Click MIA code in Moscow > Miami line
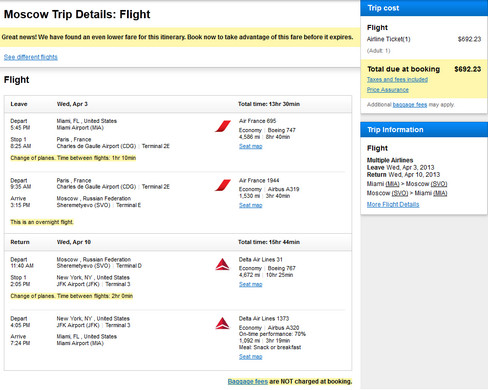This screenshot has height=390, width=488. (440, 193)
